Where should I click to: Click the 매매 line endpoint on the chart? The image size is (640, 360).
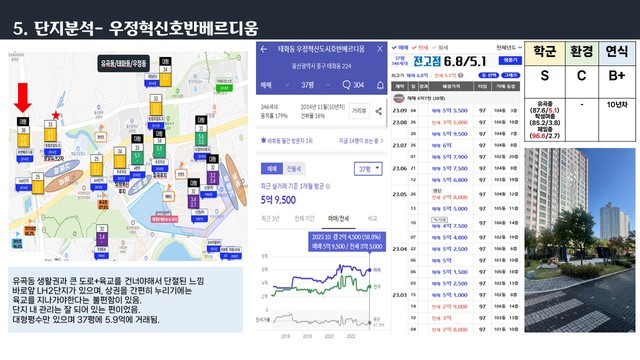[x=370, y=270]
